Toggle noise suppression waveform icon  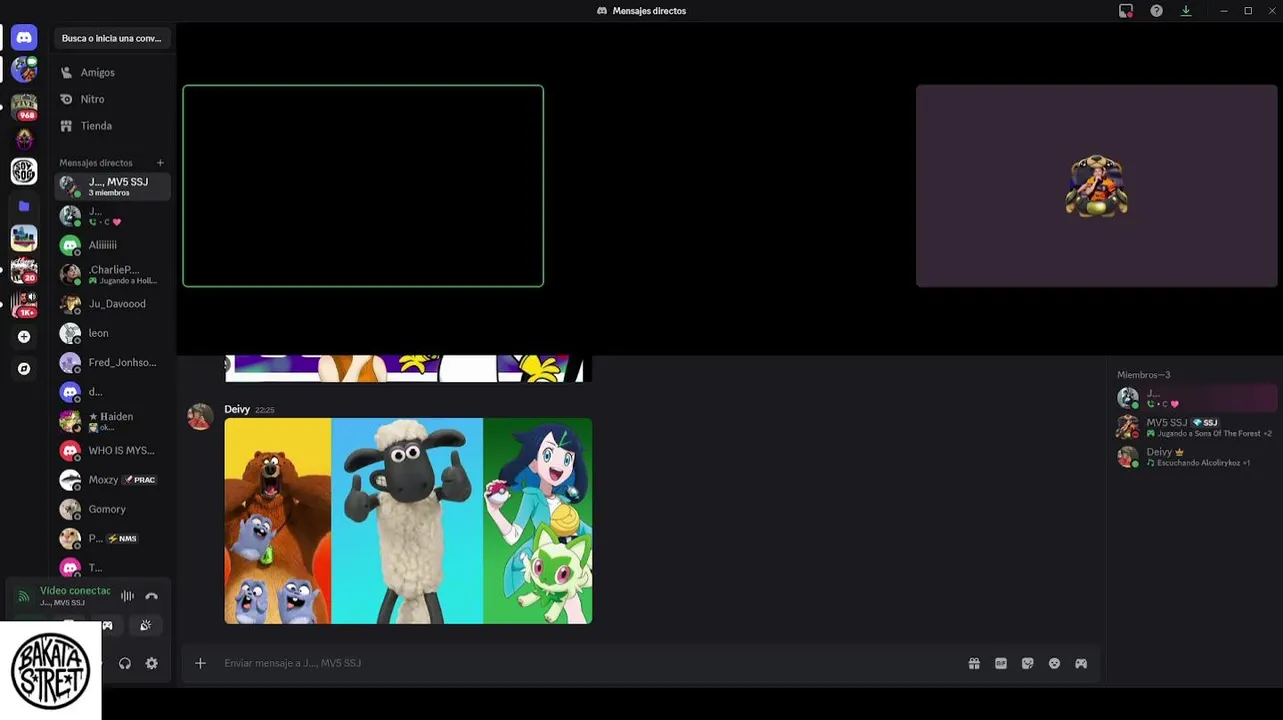click(x=127, y=596)
